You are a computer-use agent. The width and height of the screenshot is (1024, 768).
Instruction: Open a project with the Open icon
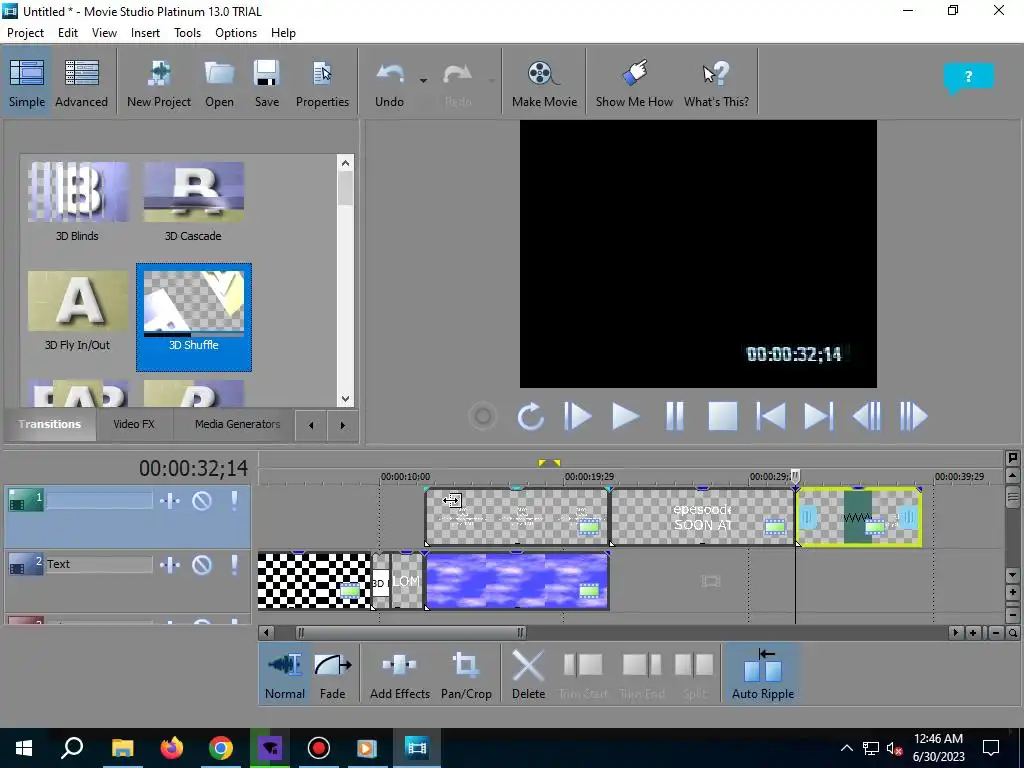(219, 82)
